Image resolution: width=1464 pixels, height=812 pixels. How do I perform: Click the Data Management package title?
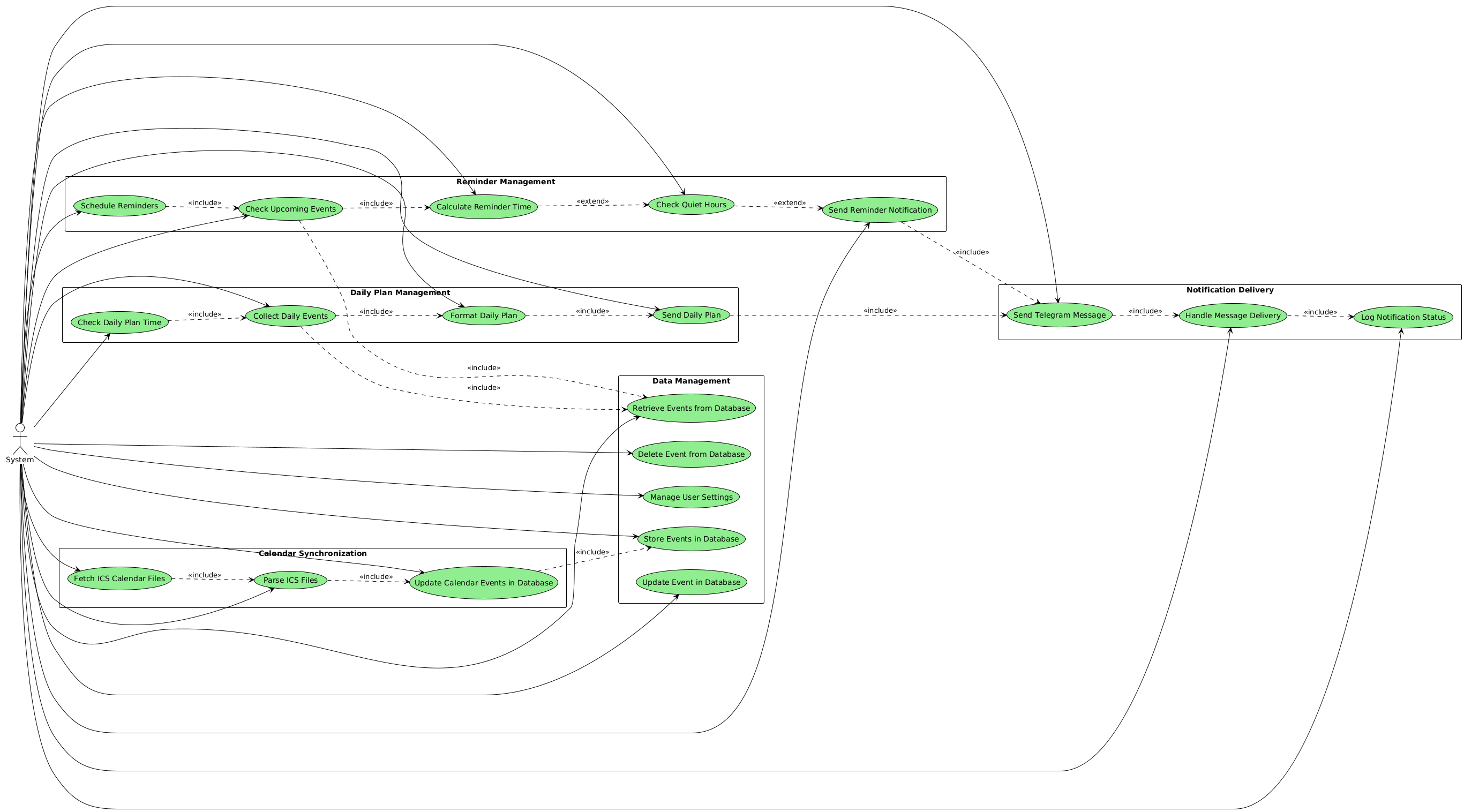691,381
